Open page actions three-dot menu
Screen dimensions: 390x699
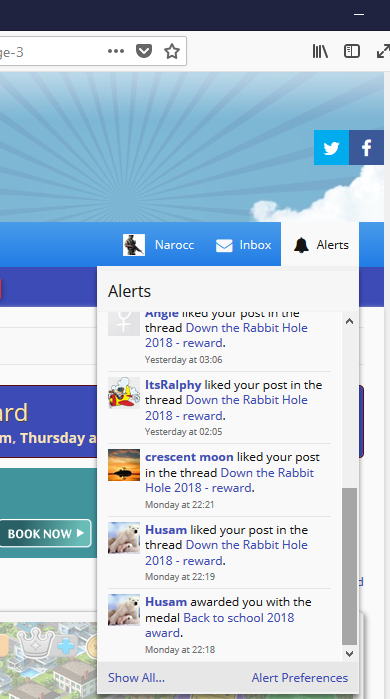coord(116,51)
